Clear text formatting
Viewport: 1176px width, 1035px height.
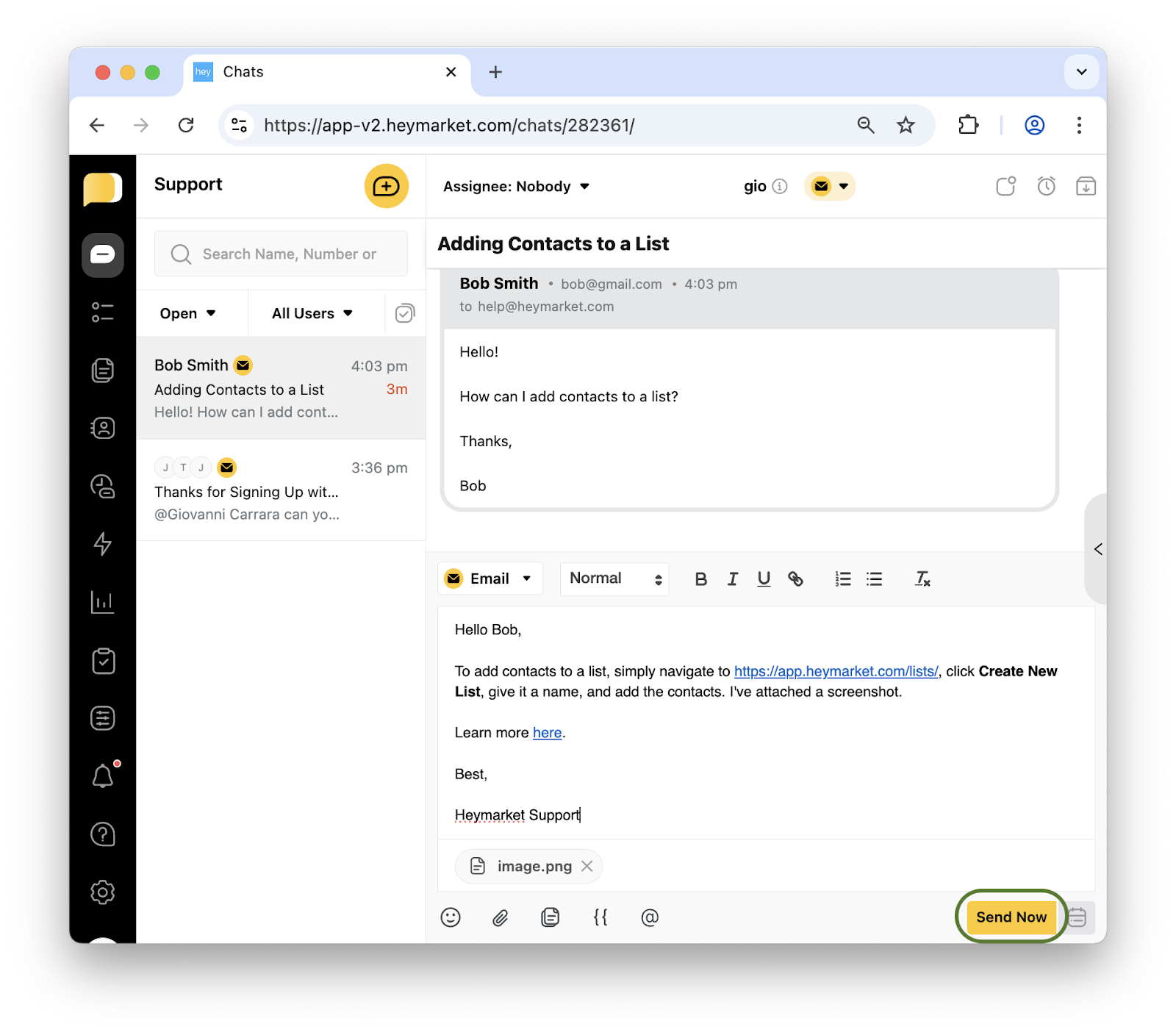click(x=922, y=579)
